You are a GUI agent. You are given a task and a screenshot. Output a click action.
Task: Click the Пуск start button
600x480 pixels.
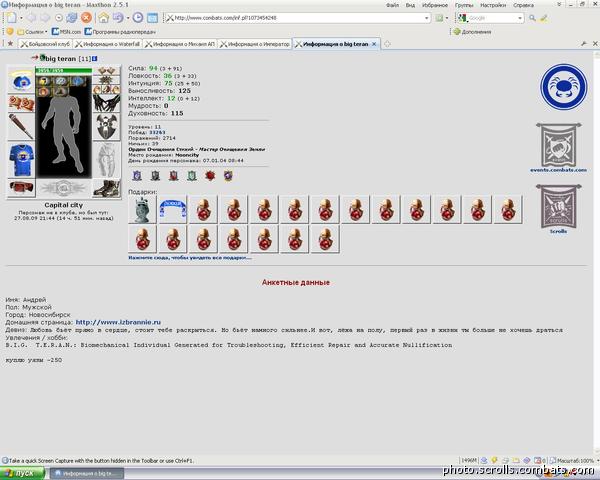(22, 473)
